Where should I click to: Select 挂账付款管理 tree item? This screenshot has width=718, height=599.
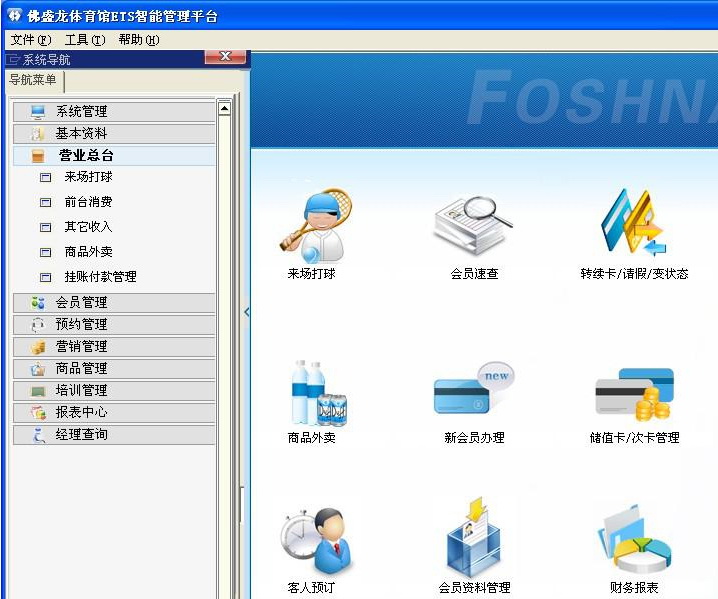(x=100, y=277)
